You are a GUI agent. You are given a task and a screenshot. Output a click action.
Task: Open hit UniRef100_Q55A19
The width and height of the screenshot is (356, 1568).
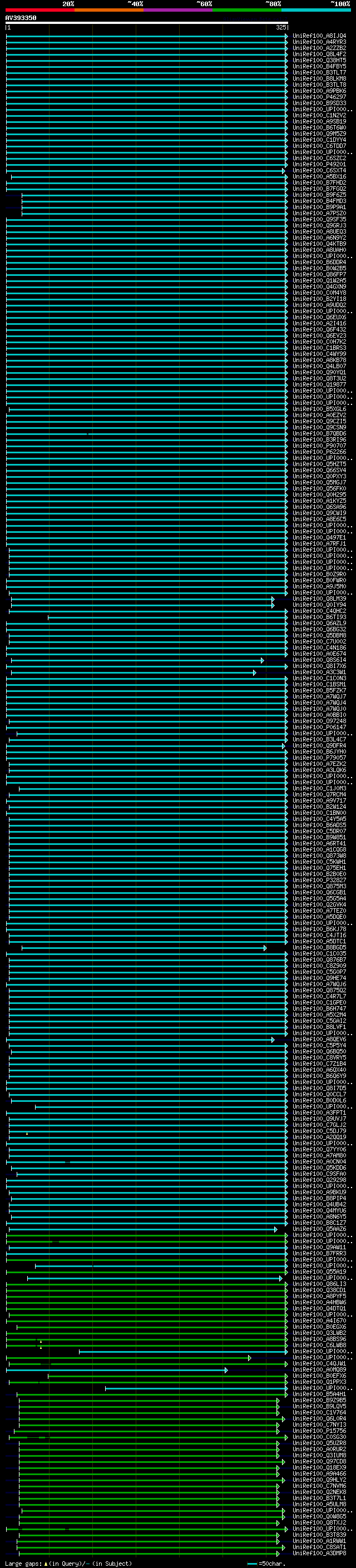click(x=319, y=1272)
